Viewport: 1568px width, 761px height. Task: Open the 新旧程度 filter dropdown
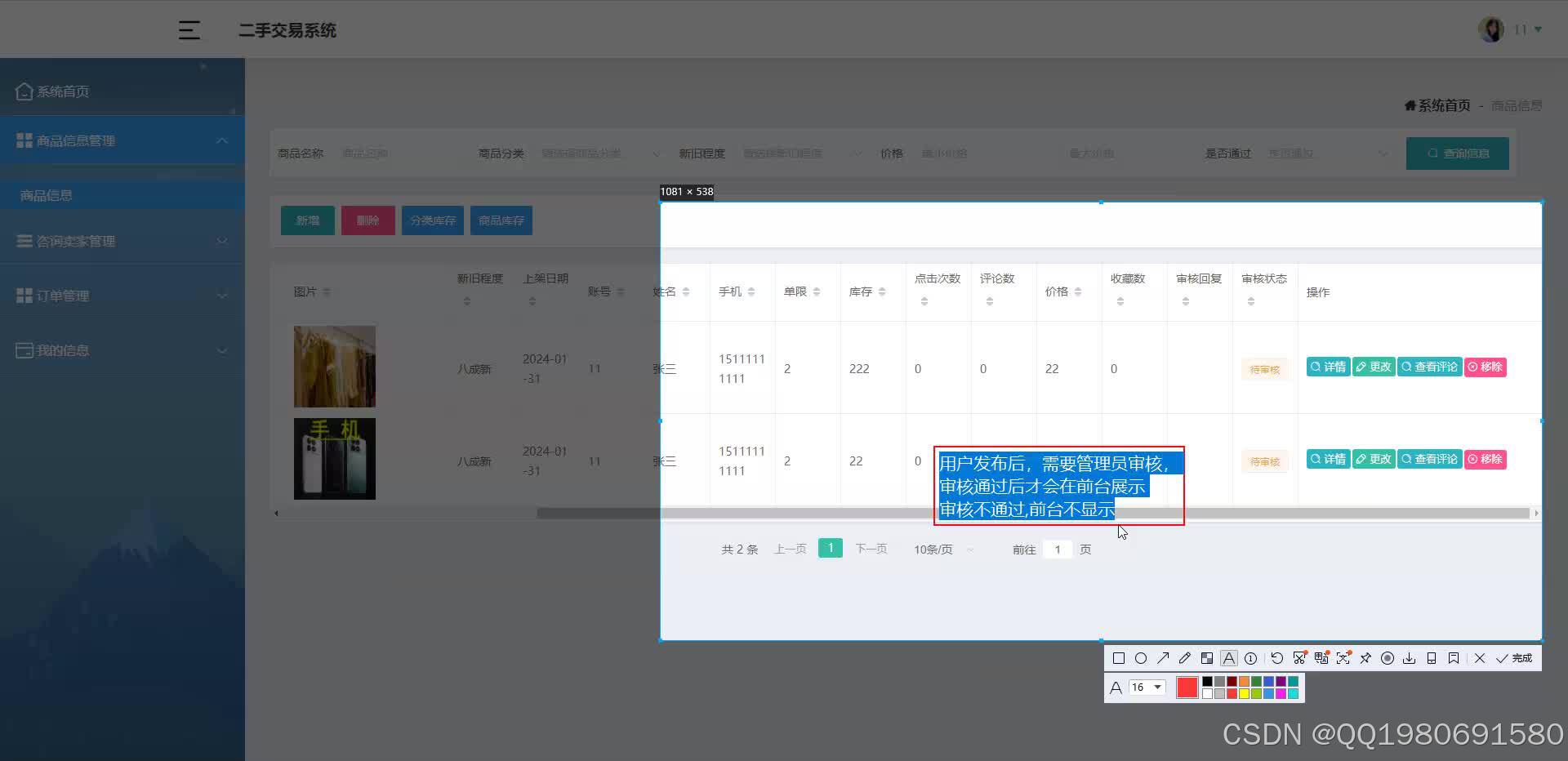point(802,154)
